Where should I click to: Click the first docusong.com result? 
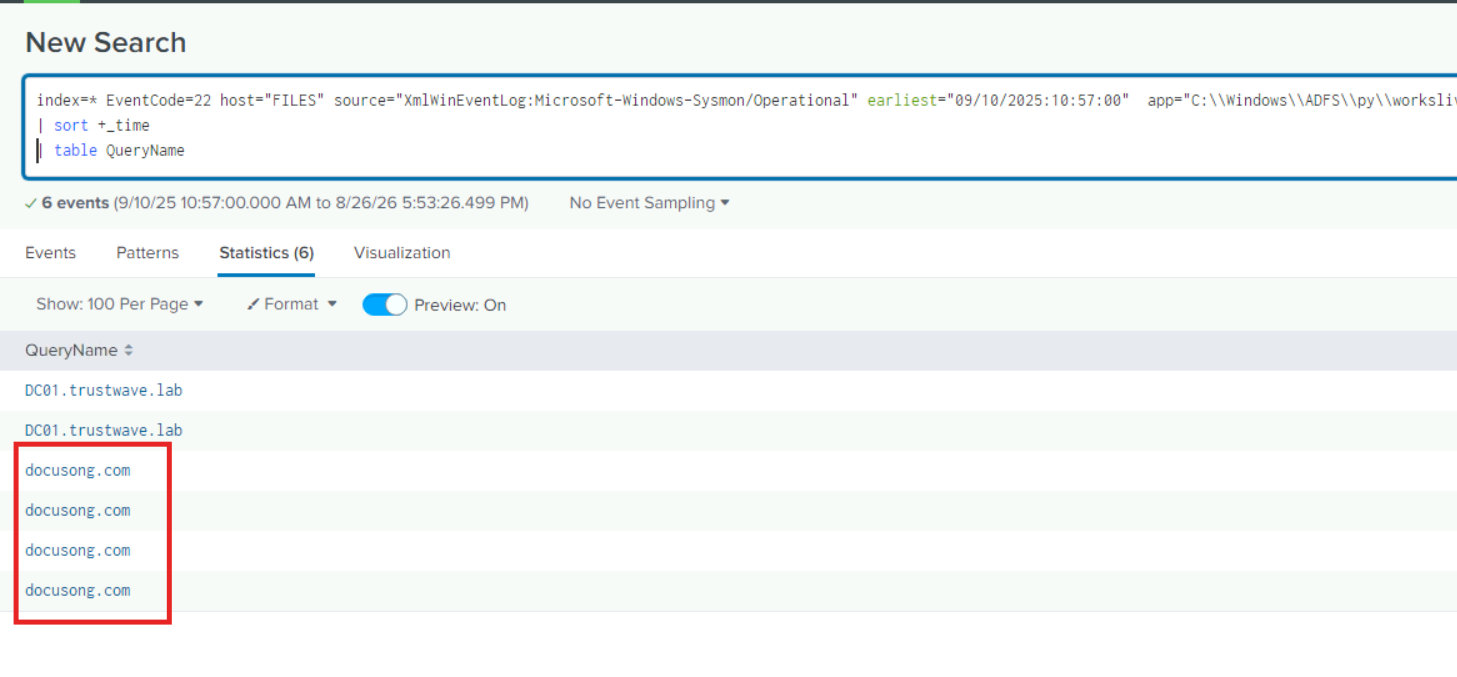tap(78, 470)
